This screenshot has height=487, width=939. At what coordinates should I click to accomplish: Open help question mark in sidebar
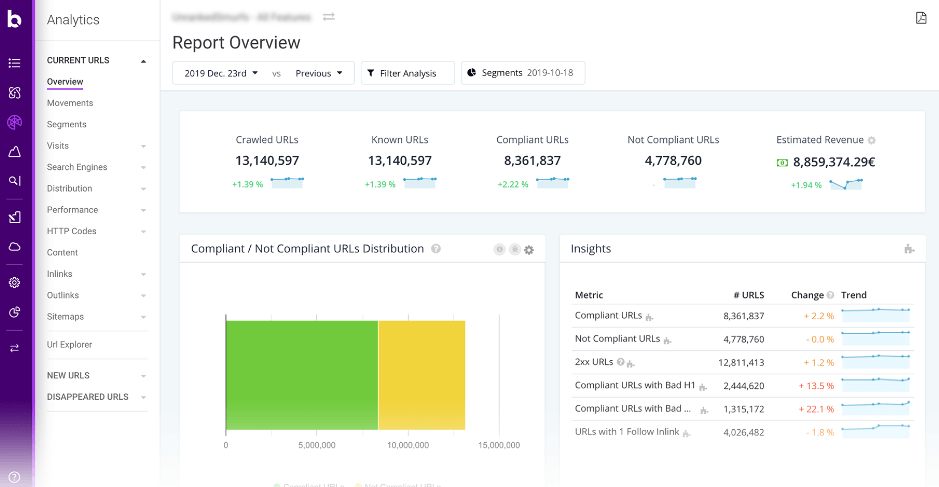pos(14,477)
